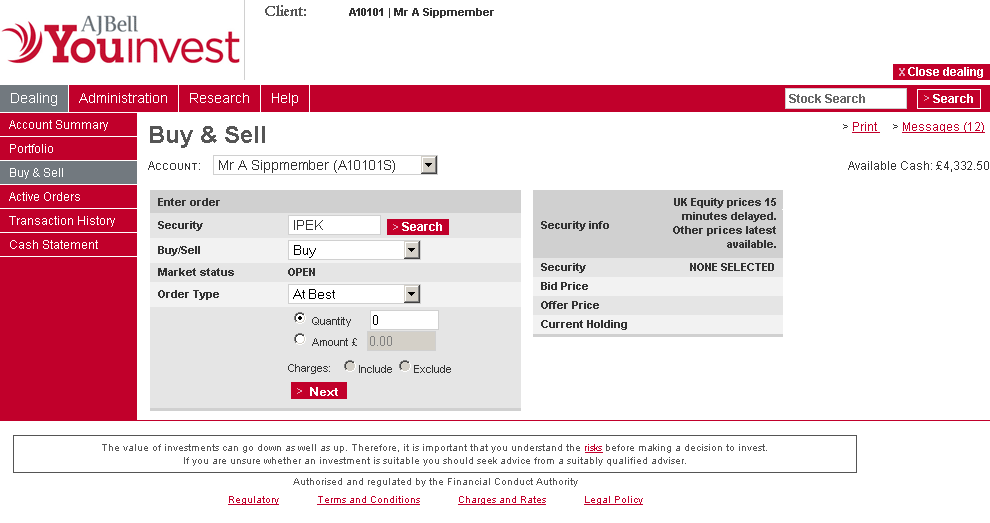
Task: Close dealing via the X button
Action: click(940, 72)
